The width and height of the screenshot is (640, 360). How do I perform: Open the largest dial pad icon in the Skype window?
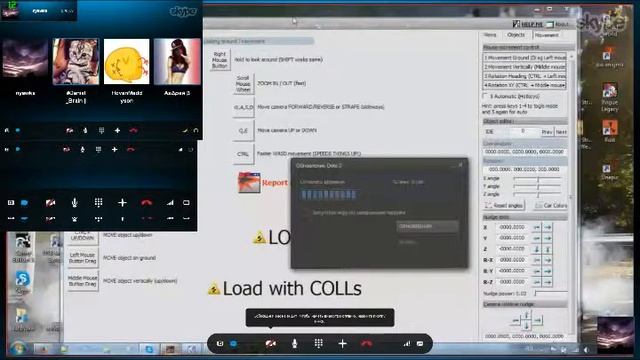[x=98, y=202]
